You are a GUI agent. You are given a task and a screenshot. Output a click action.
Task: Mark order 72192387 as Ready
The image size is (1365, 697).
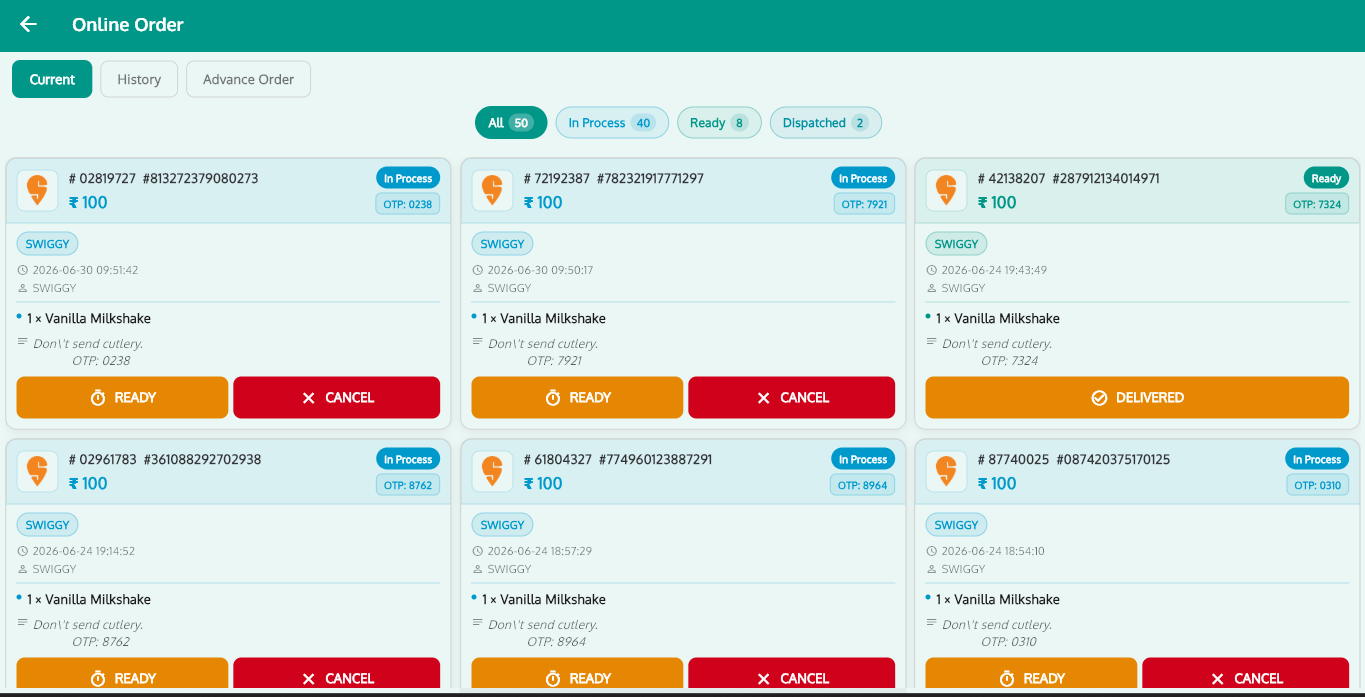(577, 397)
